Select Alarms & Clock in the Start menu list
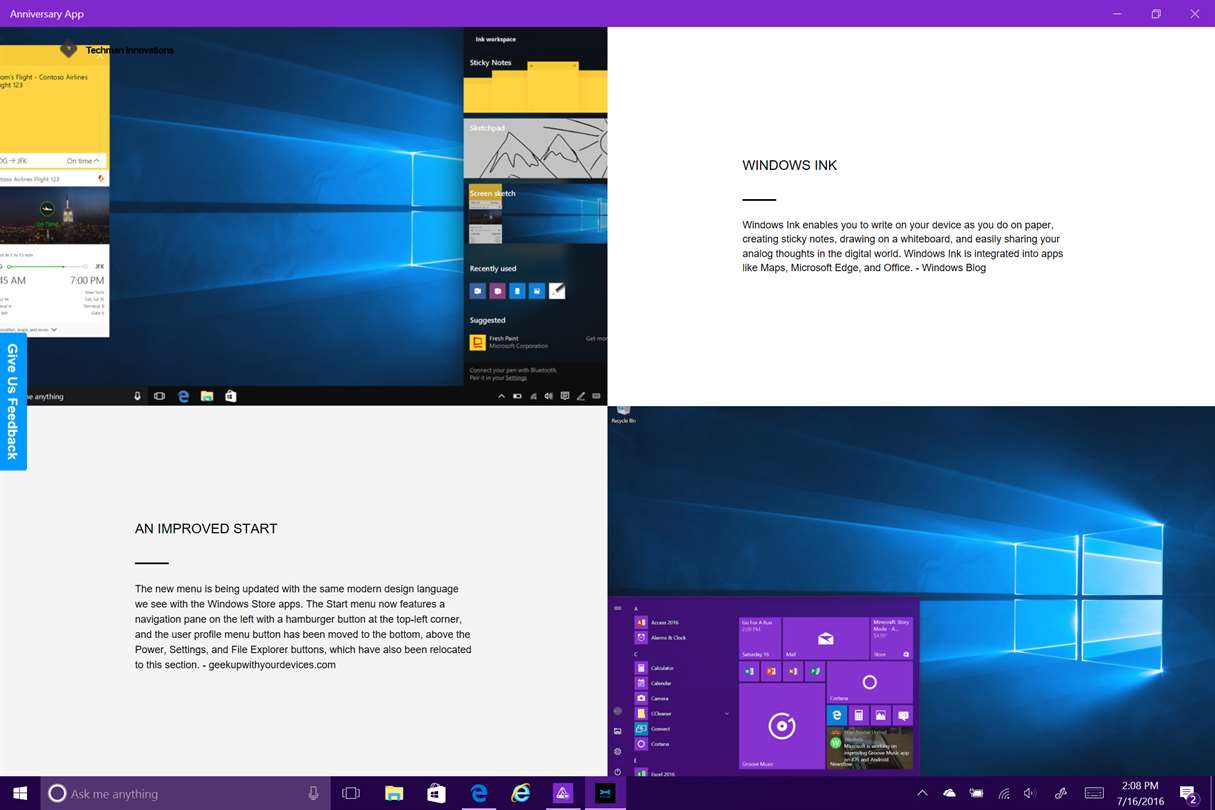The image size is (1215, 810). (x=661, y=637)
